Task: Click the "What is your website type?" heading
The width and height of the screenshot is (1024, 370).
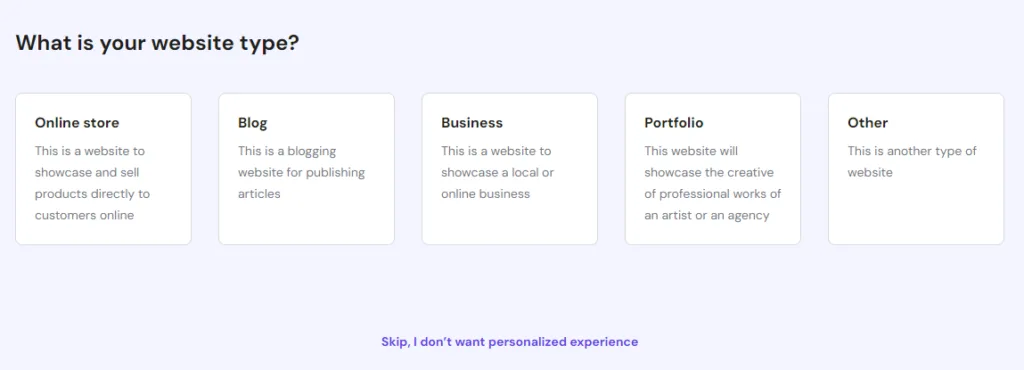Action: (157, 43)
